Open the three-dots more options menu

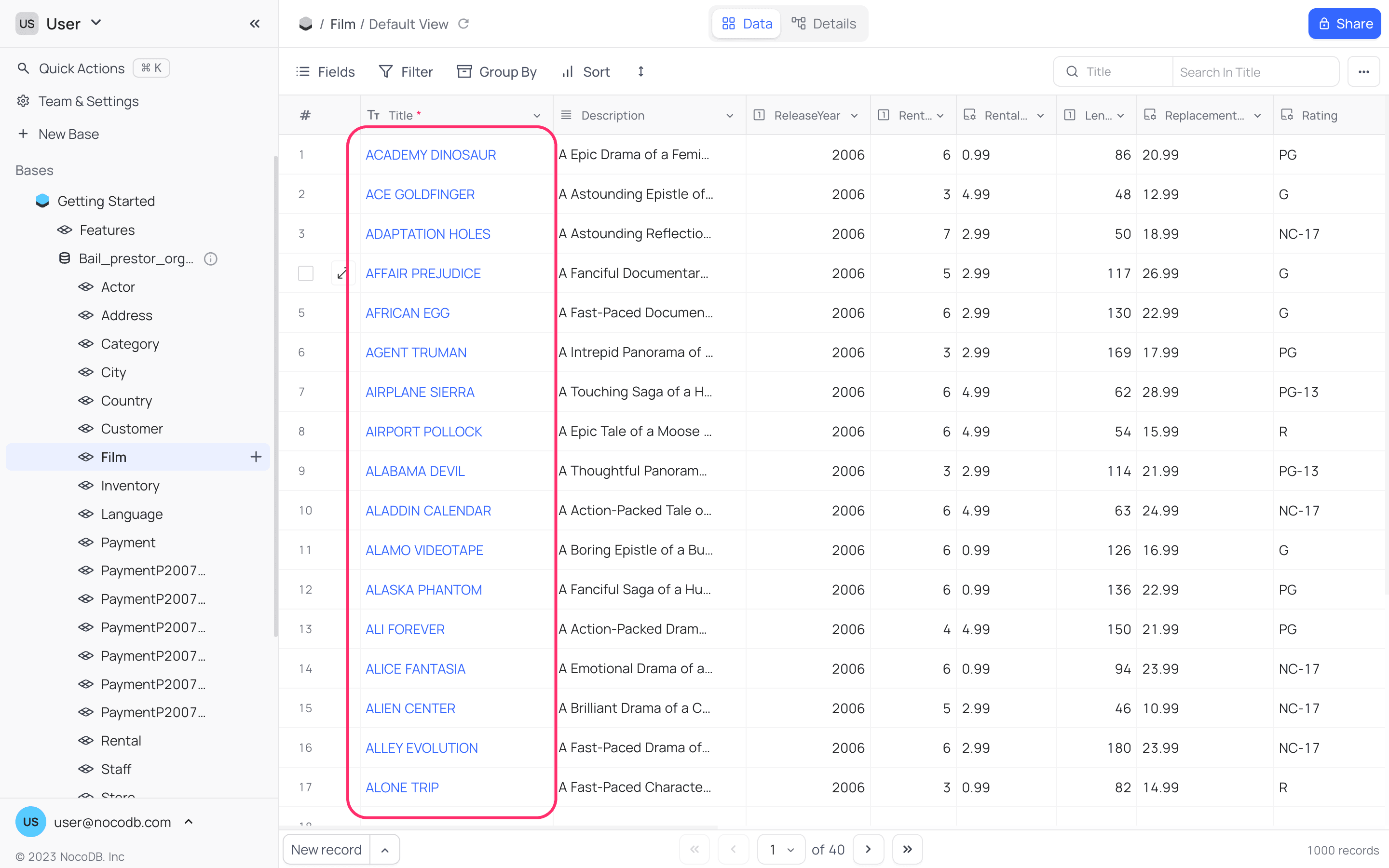[x=1364, y=72]
